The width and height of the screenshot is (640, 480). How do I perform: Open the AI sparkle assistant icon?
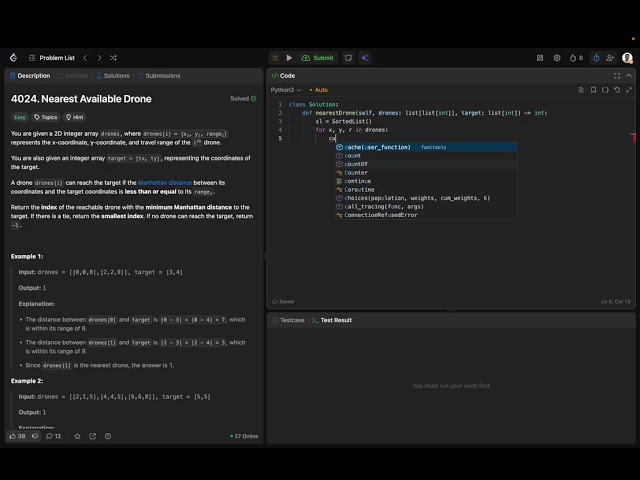click(364, 58)
